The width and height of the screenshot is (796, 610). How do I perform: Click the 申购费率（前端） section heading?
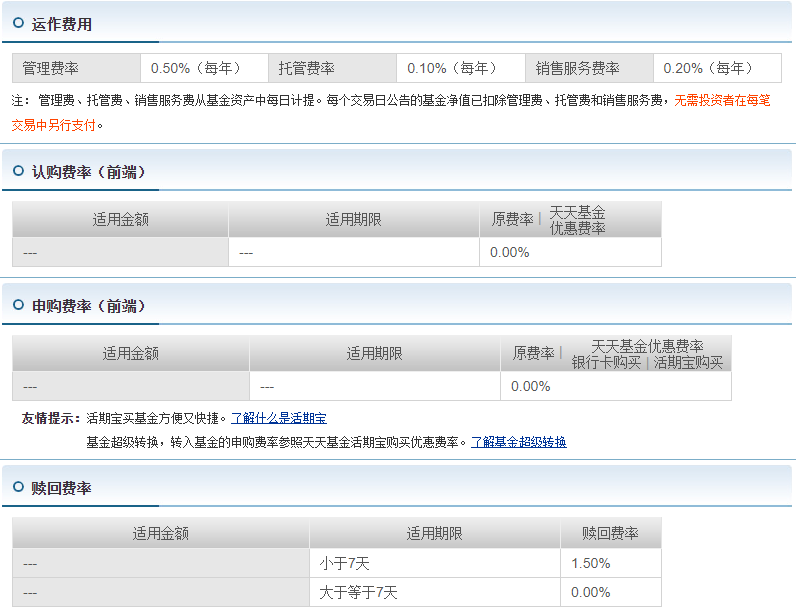pyautogui.click(x=89, y=306)
